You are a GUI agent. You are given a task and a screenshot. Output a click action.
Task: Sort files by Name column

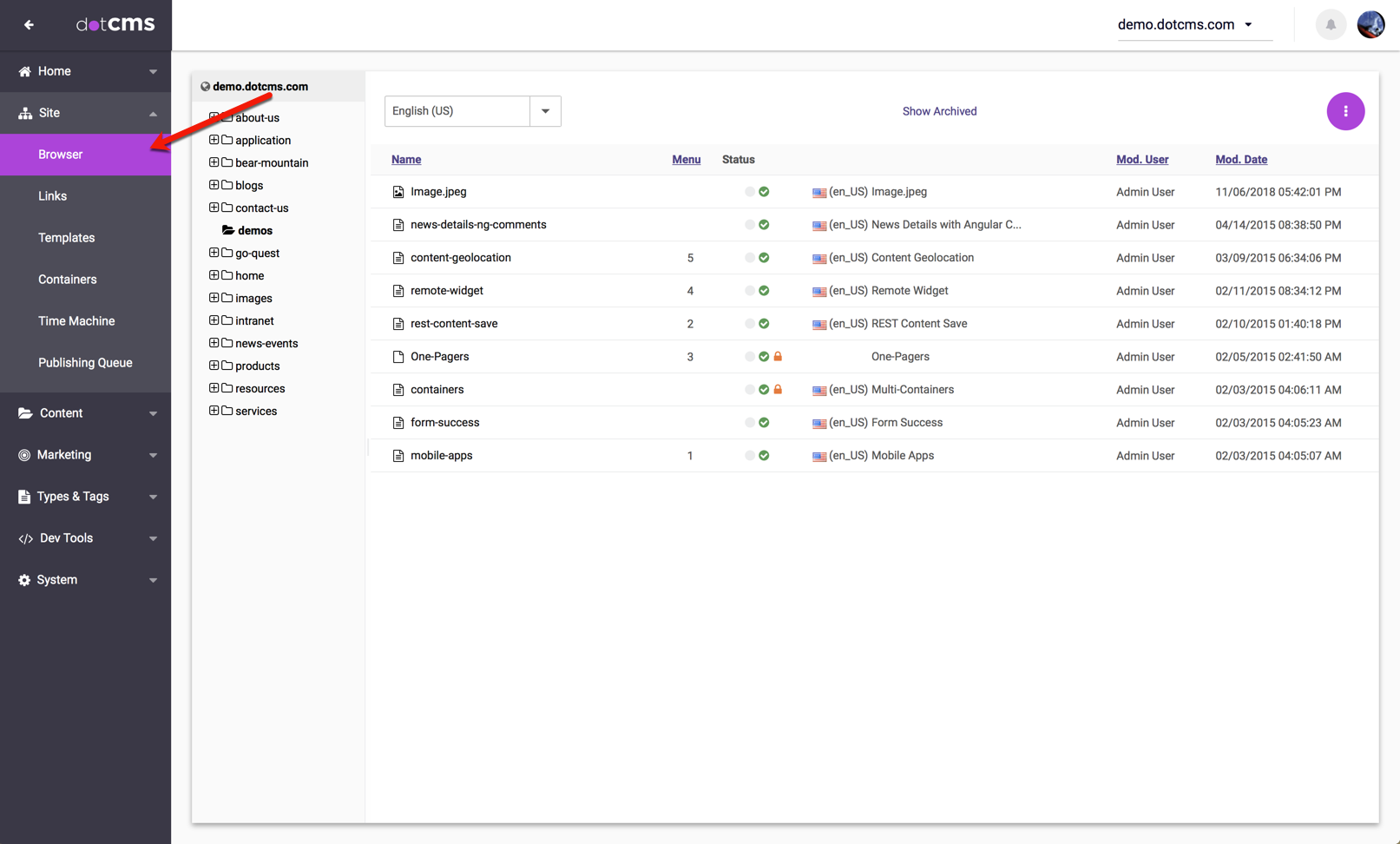[x=405, y=160]
